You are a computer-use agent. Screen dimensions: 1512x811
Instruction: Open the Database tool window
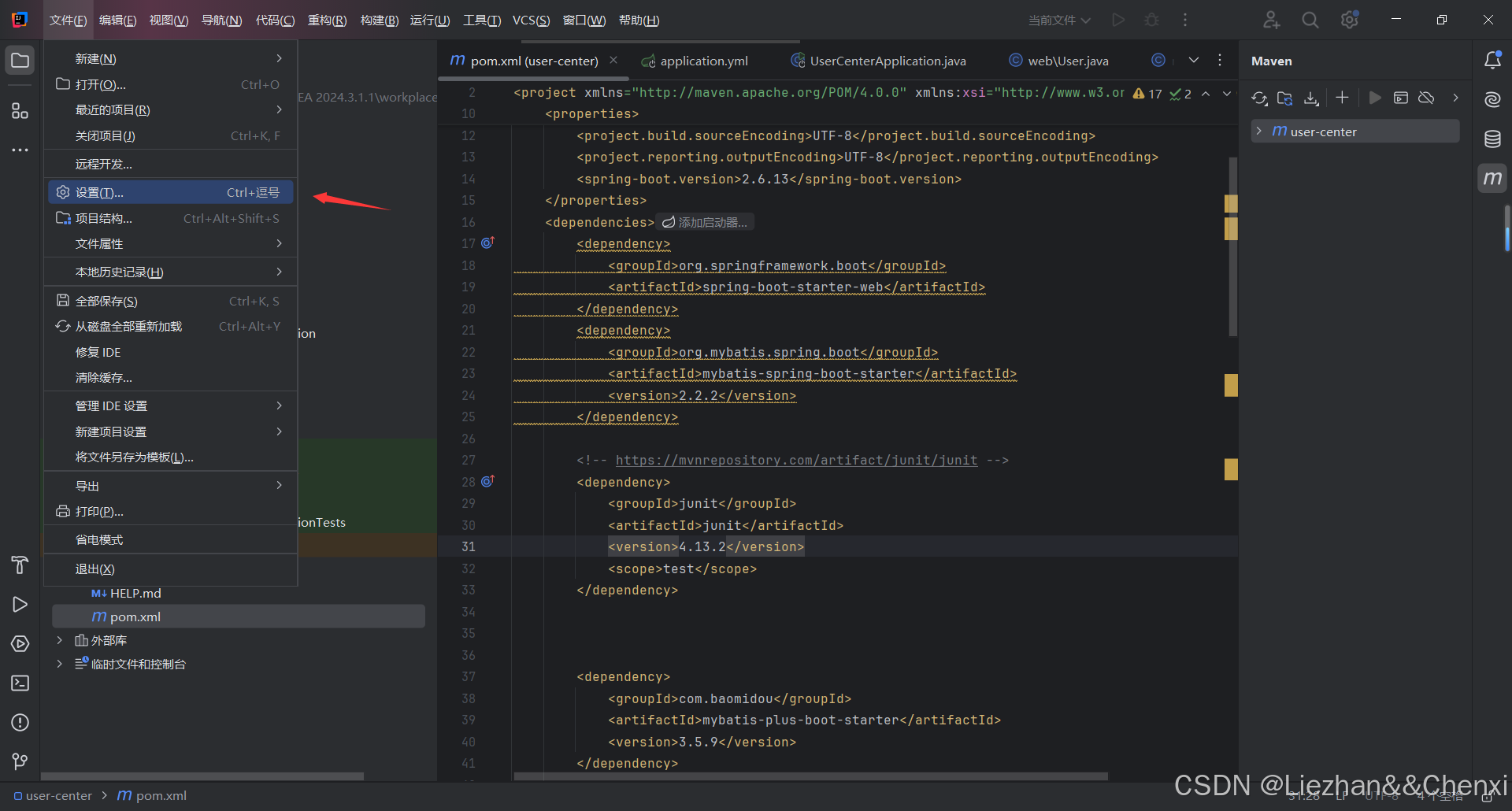(1492, 139)
